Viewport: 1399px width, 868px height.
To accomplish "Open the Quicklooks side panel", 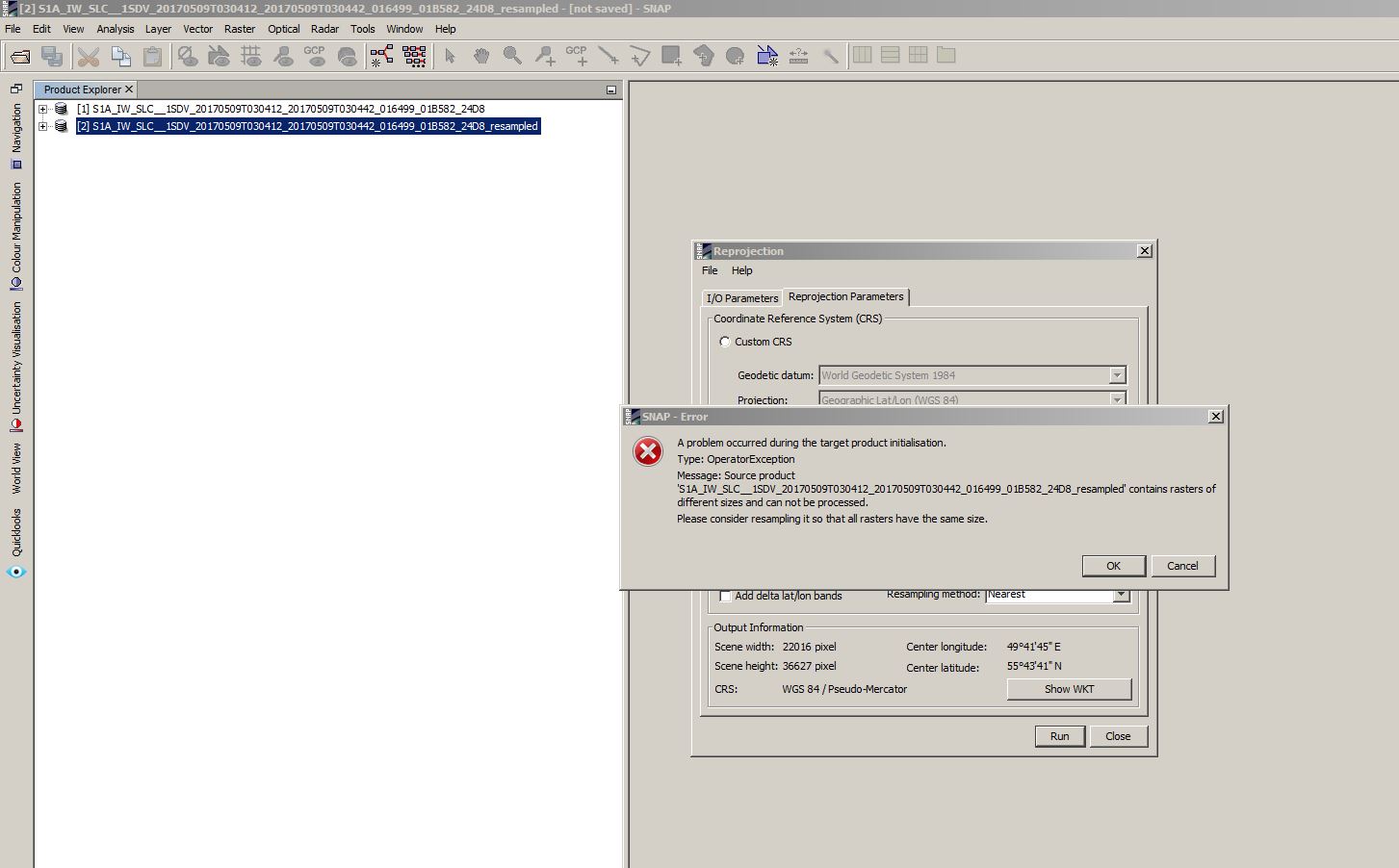I will [x=16, y=544].
